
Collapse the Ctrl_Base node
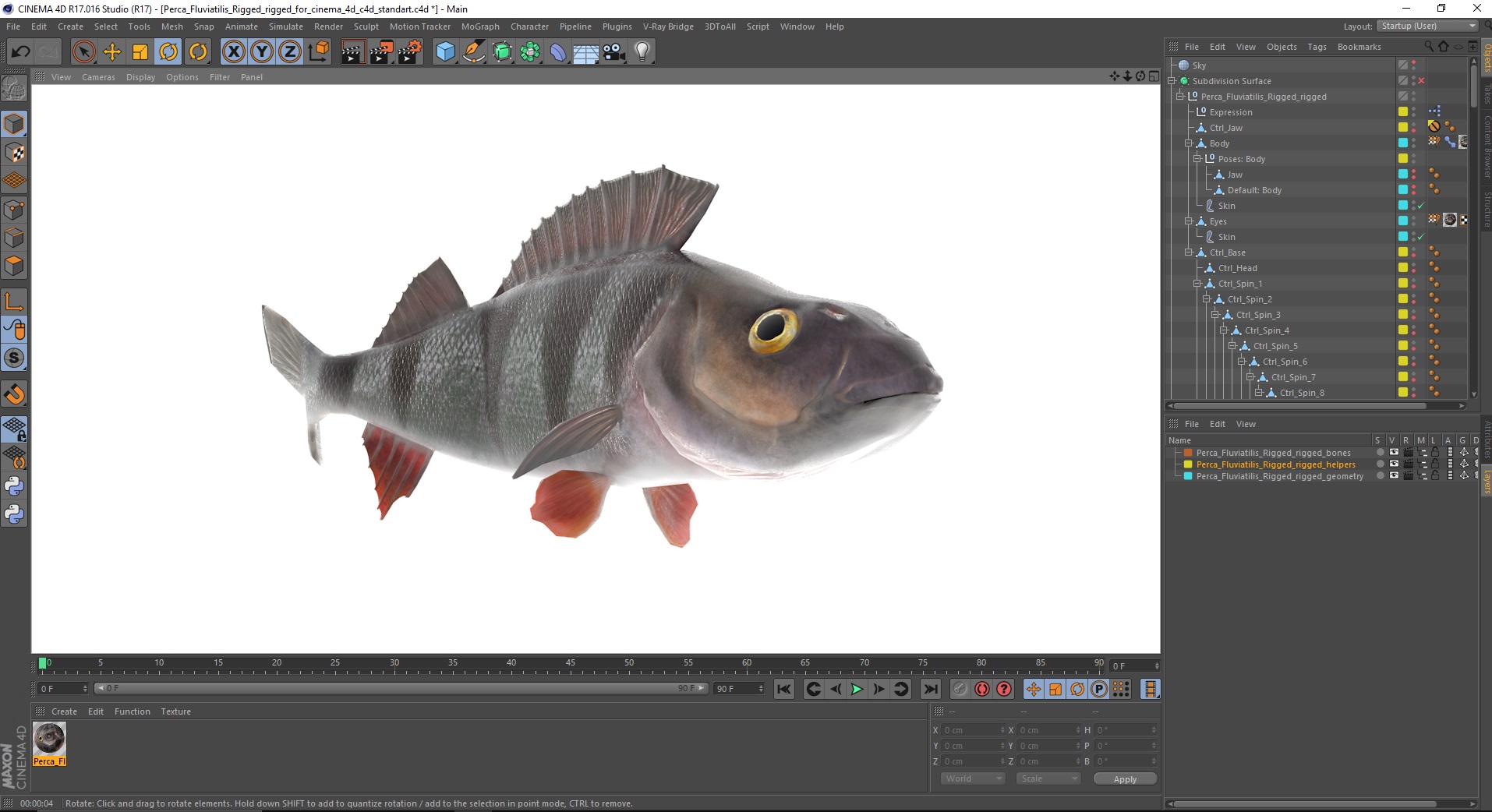point(1189,252)
